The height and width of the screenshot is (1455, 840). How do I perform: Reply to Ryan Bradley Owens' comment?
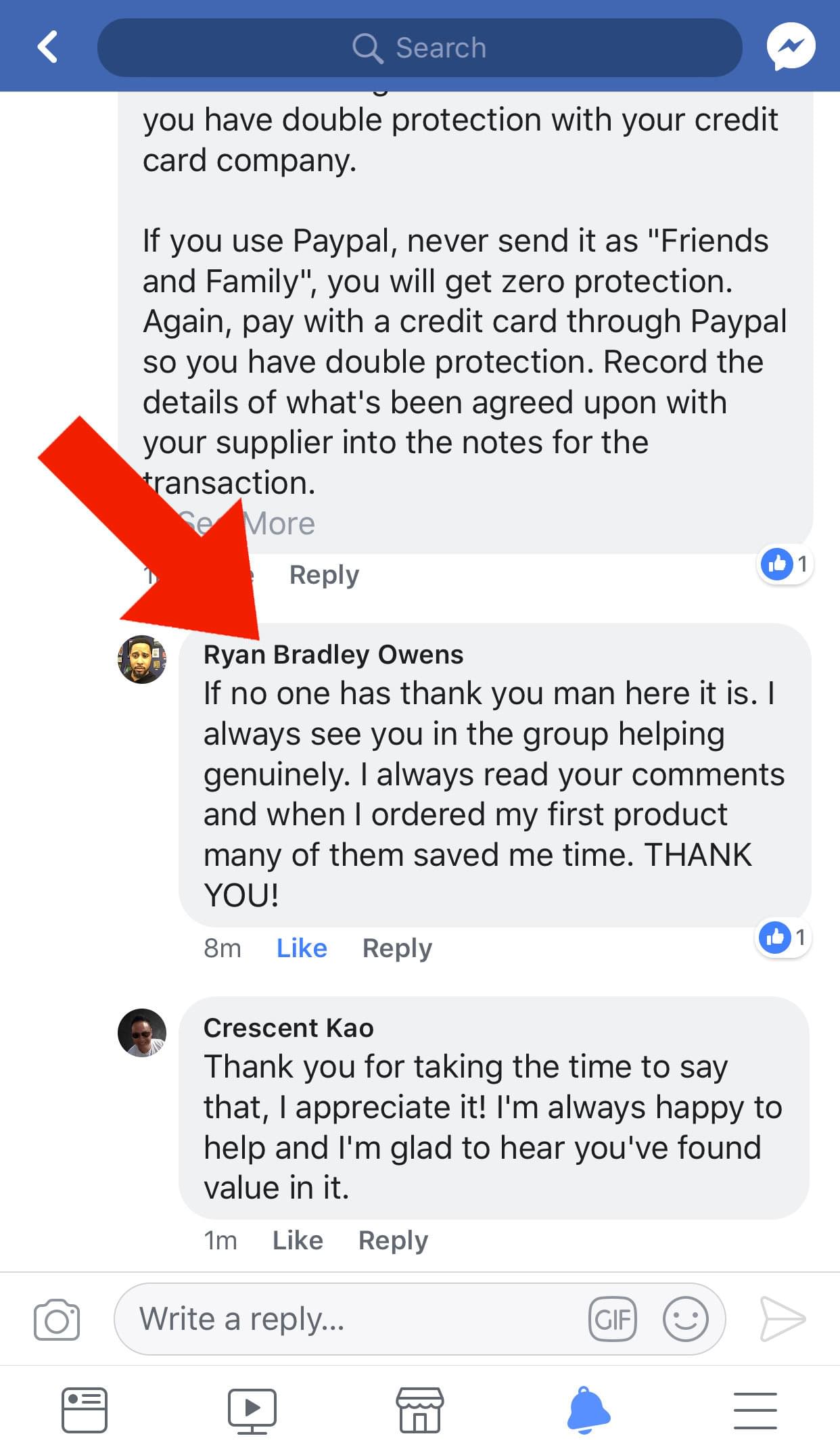(397, 948)
